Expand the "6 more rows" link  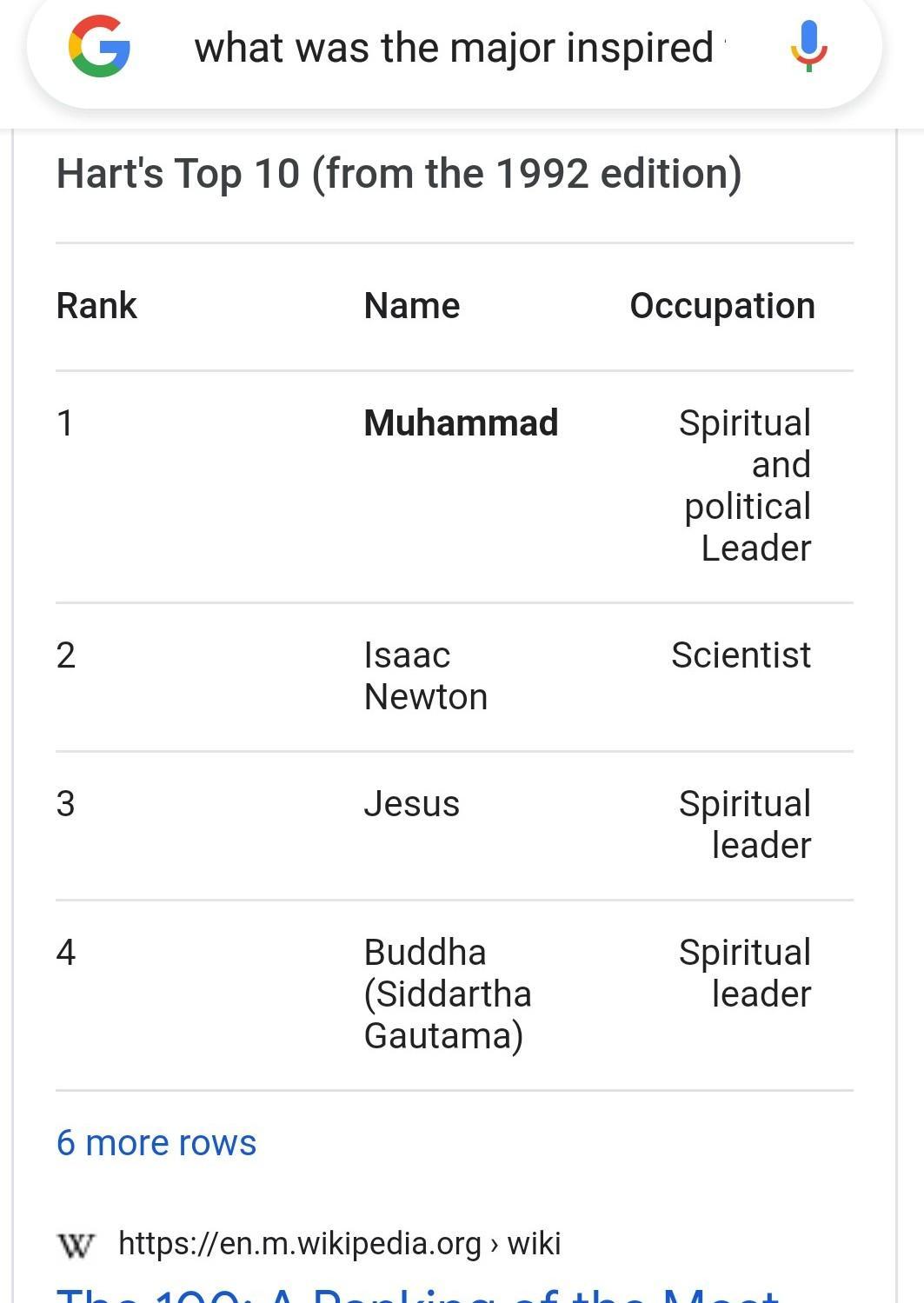pos(156,1143)
